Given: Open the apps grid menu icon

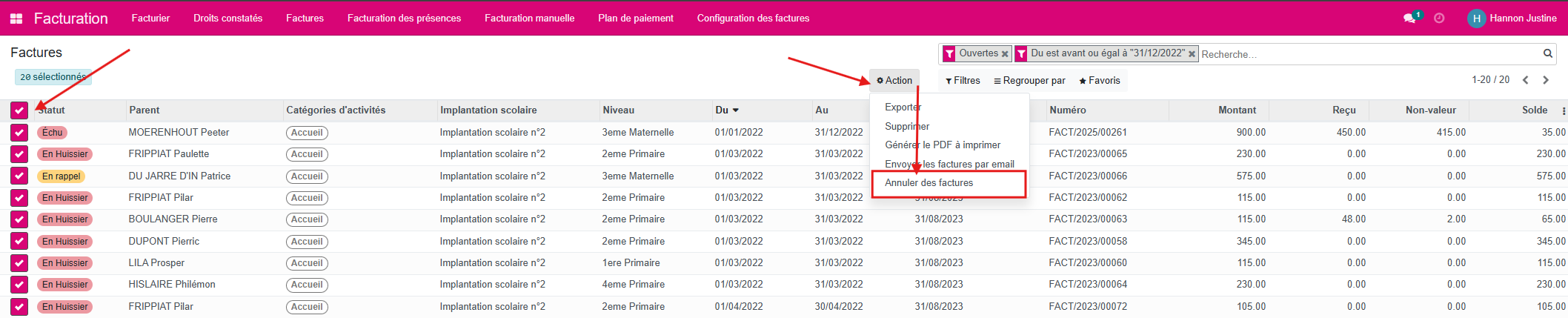Looking at the screenshot, I should [x=16, y=19].
